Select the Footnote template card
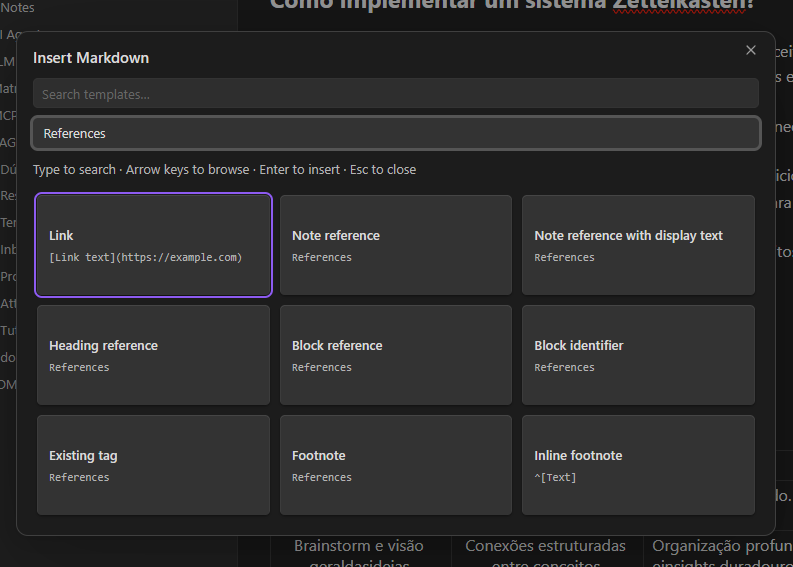 (395, 465)
